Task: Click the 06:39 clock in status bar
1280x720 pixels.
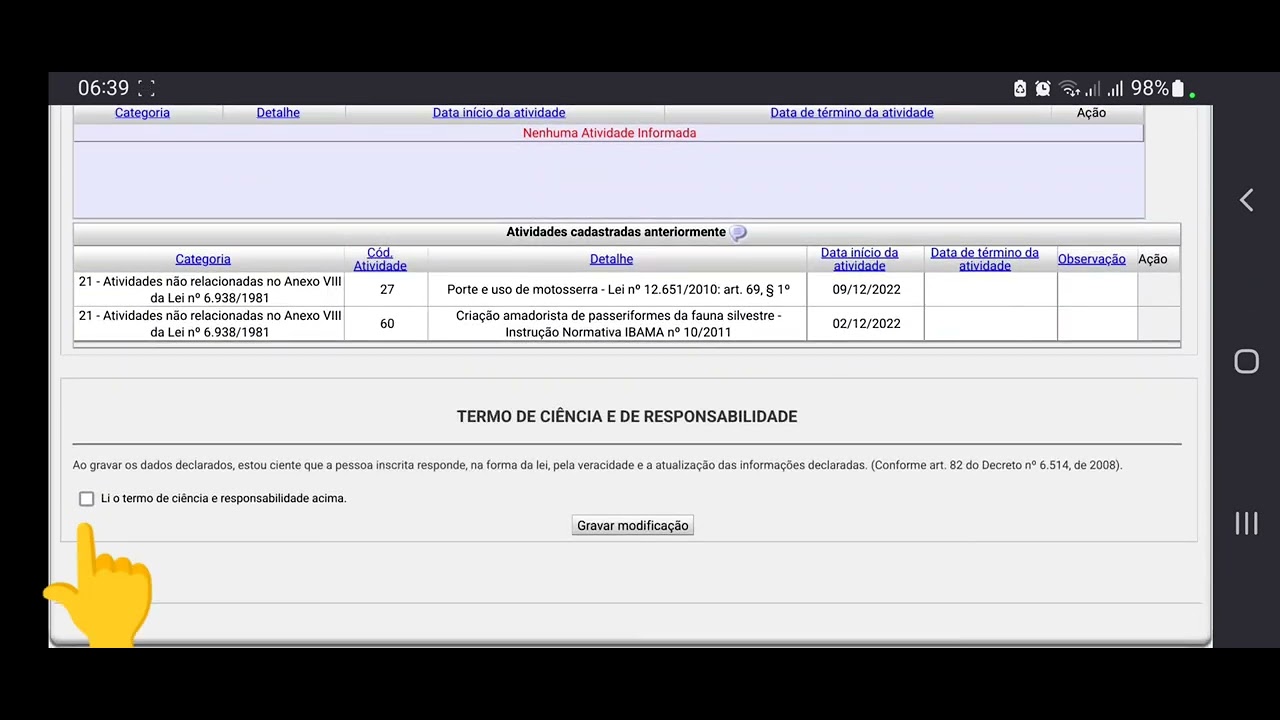Action: pyautogui.click(x=104, y=88)
